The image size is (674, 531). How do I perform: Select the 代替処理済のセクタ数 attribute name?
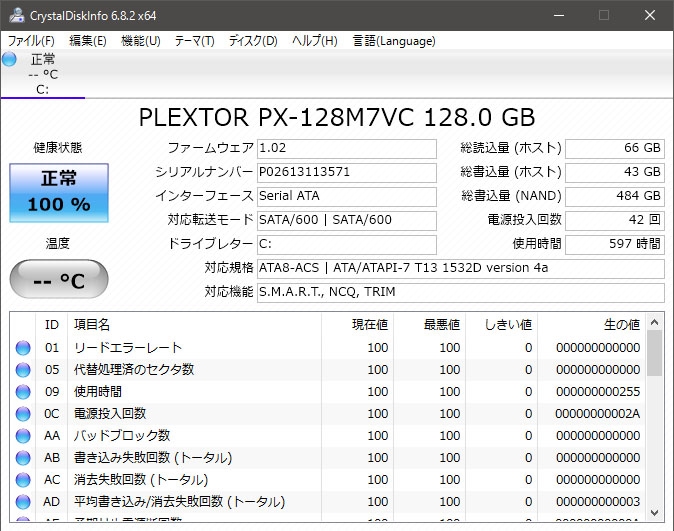[134, 369]
